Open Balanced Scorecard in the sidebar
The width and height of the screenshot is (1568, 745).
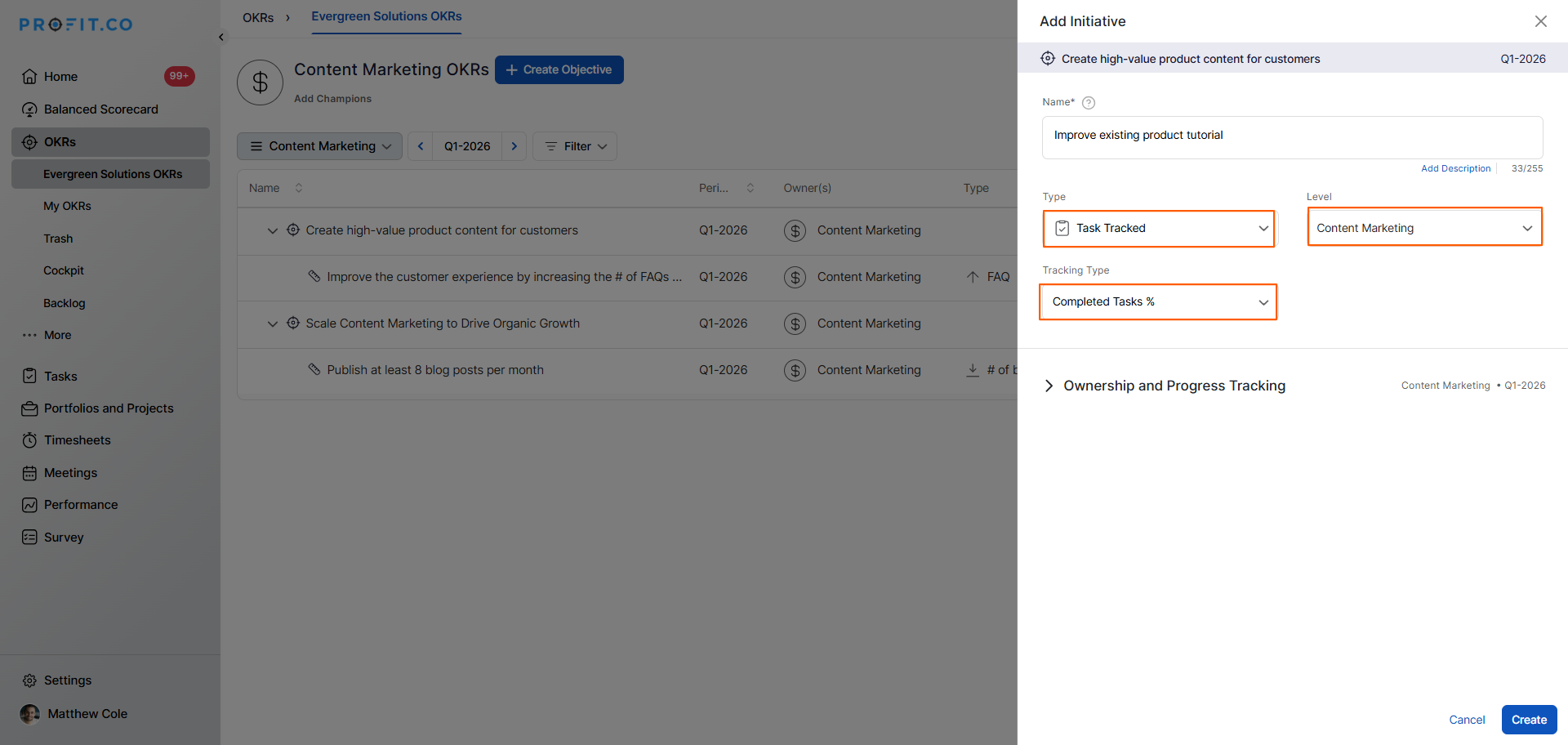(x=100, y=109)
